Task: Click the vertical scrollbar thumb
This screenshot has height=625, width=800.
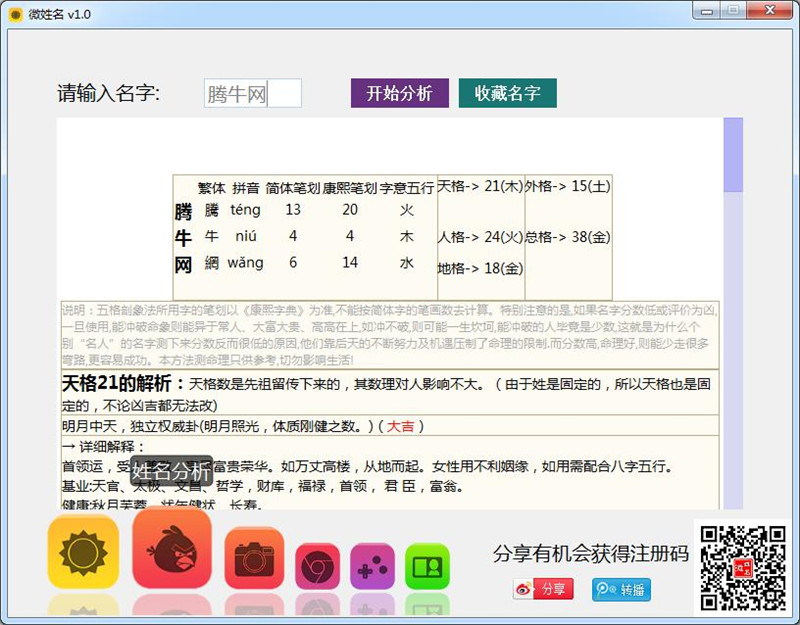Action: coord(733,154)
